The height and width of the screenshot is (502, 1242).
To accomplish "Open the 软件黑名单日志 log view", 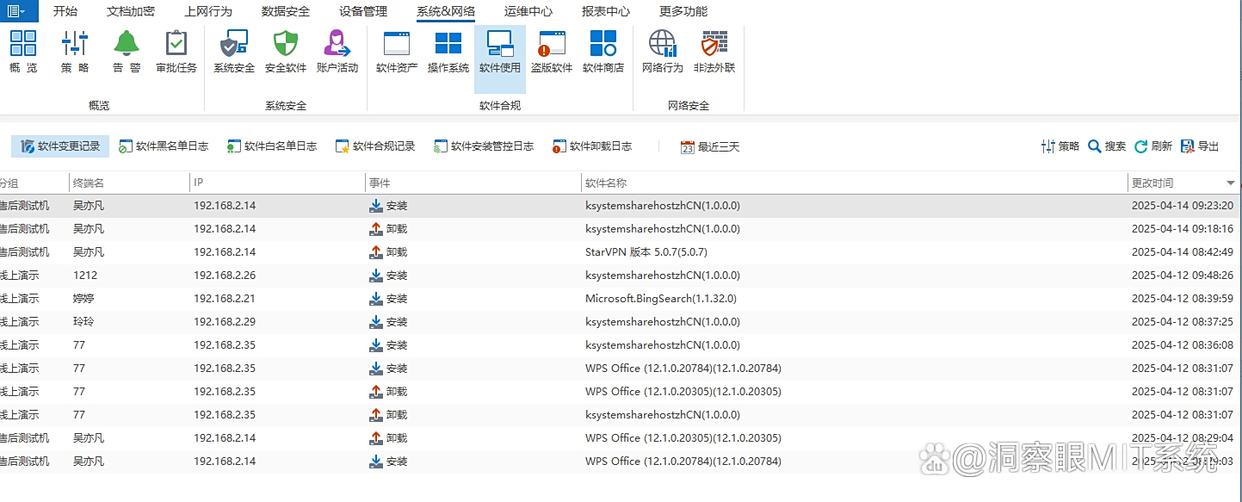I will (x=163, y=146).
